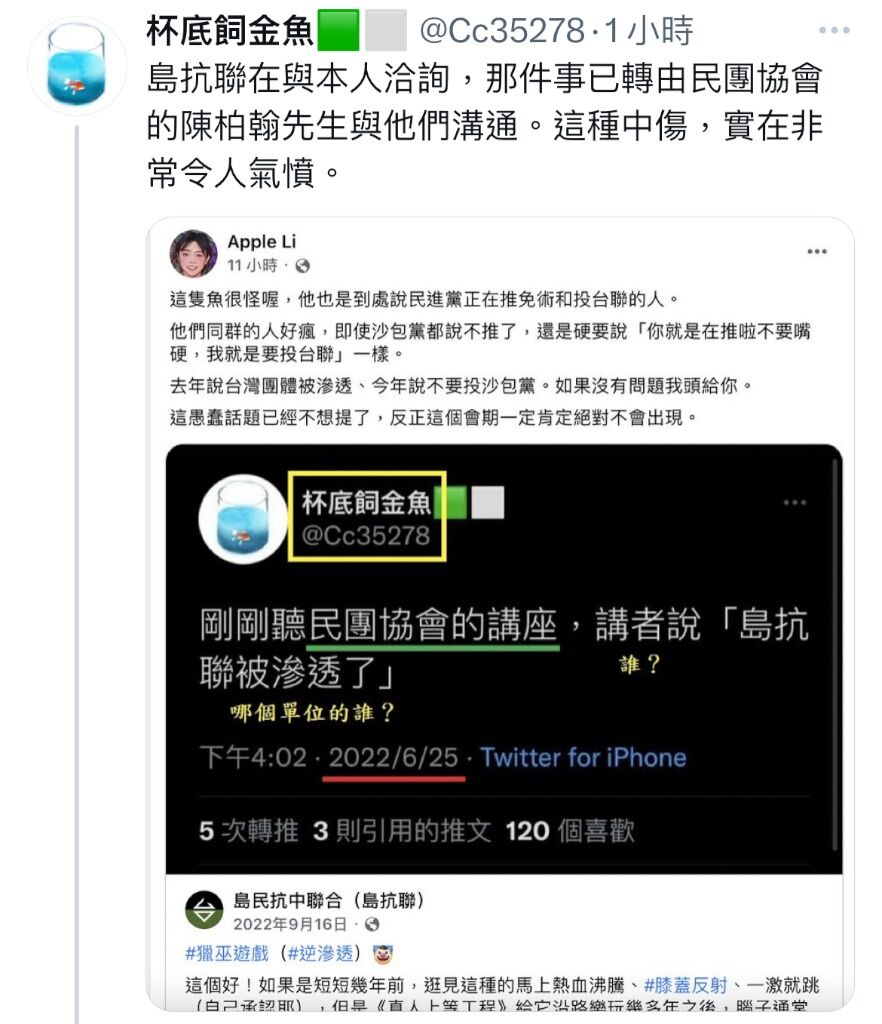Click the clown emoji after #逆滲透

coord(383,954)
